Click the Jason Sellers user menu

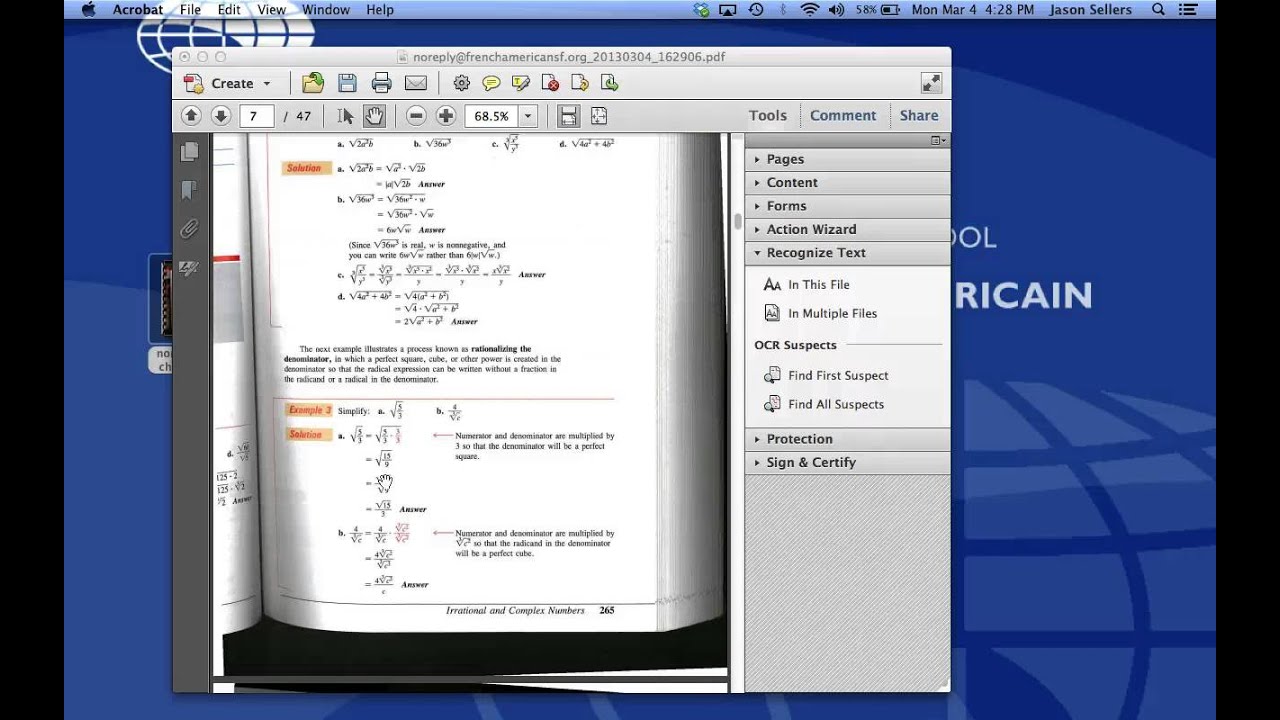(x=1091, y=9)
